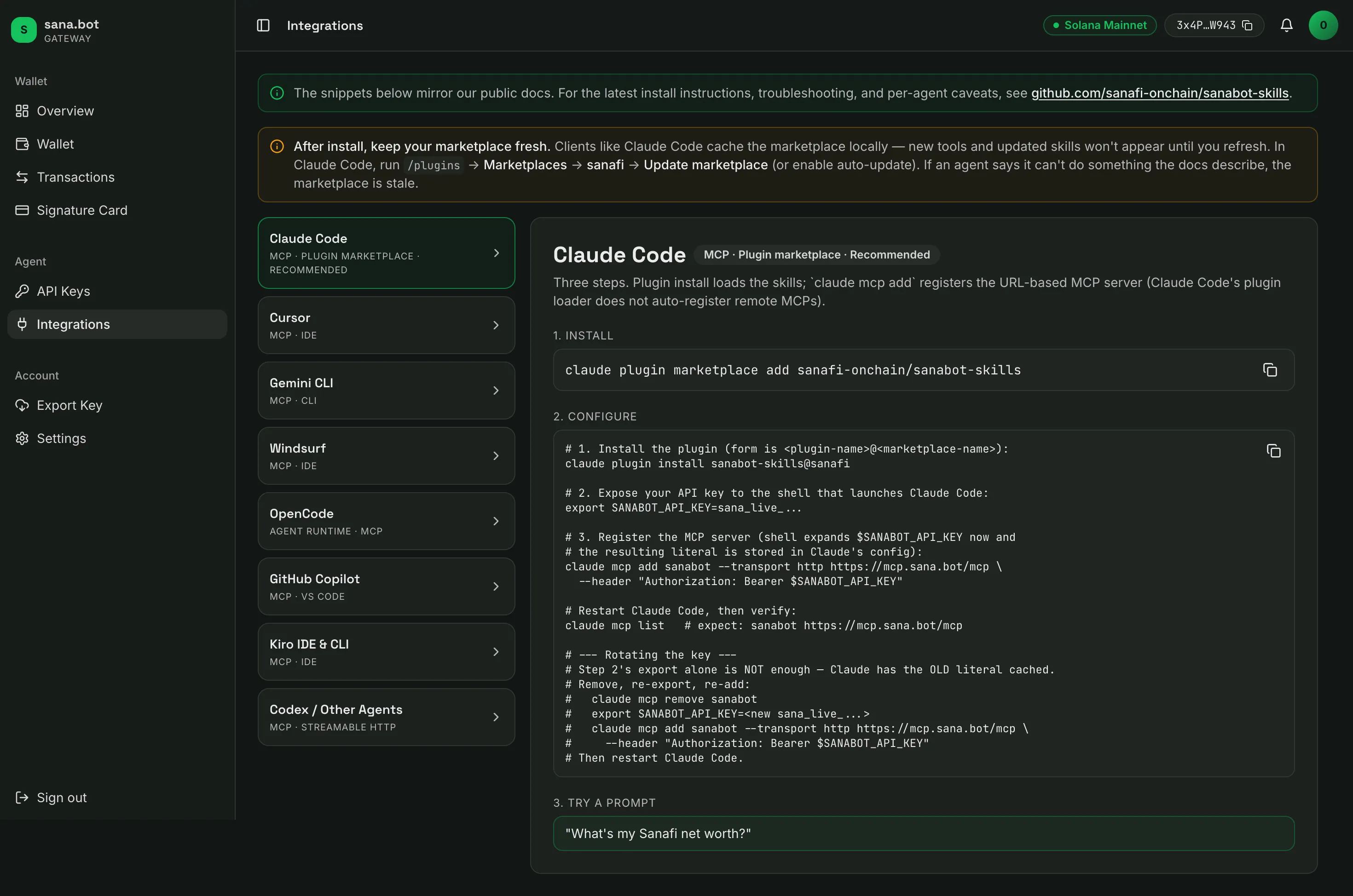Sign out of the gateway
The height and width of the screenshot is (896, 1353).
117,798
